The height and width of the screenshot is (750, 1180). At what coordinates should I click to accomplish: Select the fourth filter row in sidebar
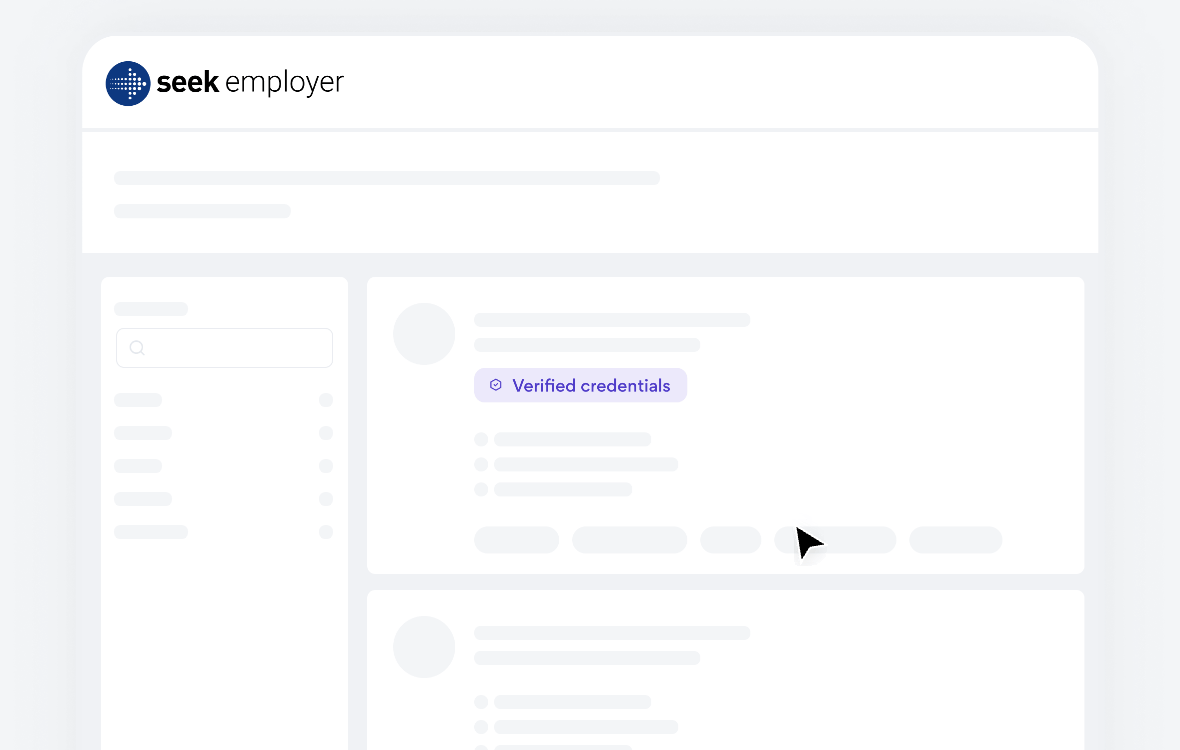click(143, 499)
